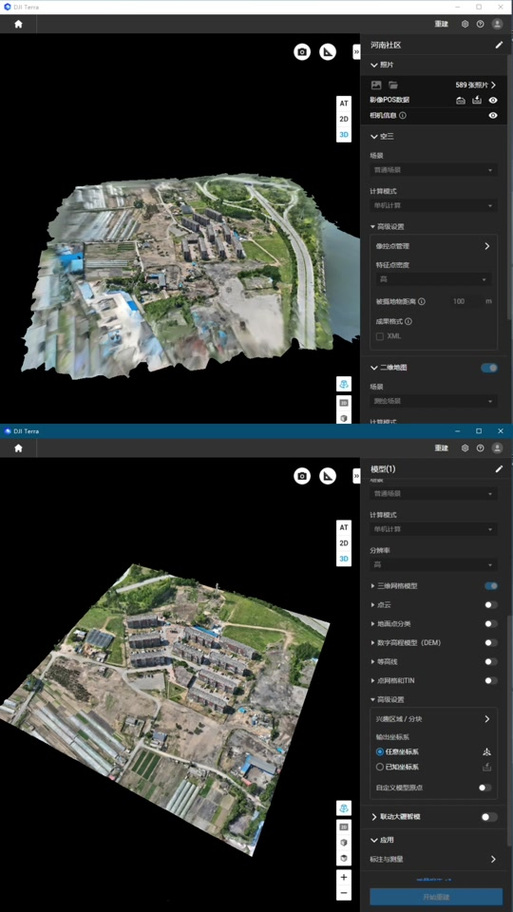The width and height of the screenshot is (513, 912).
Task: Click the 开始重建 button
Action: [x=436, y=896]
